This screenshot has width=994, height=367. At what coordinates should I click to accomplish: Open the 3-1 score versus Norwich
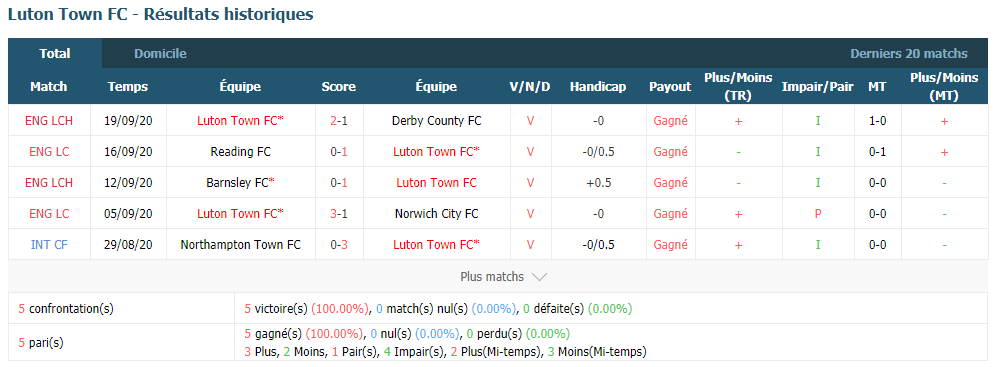coord(339,214)
